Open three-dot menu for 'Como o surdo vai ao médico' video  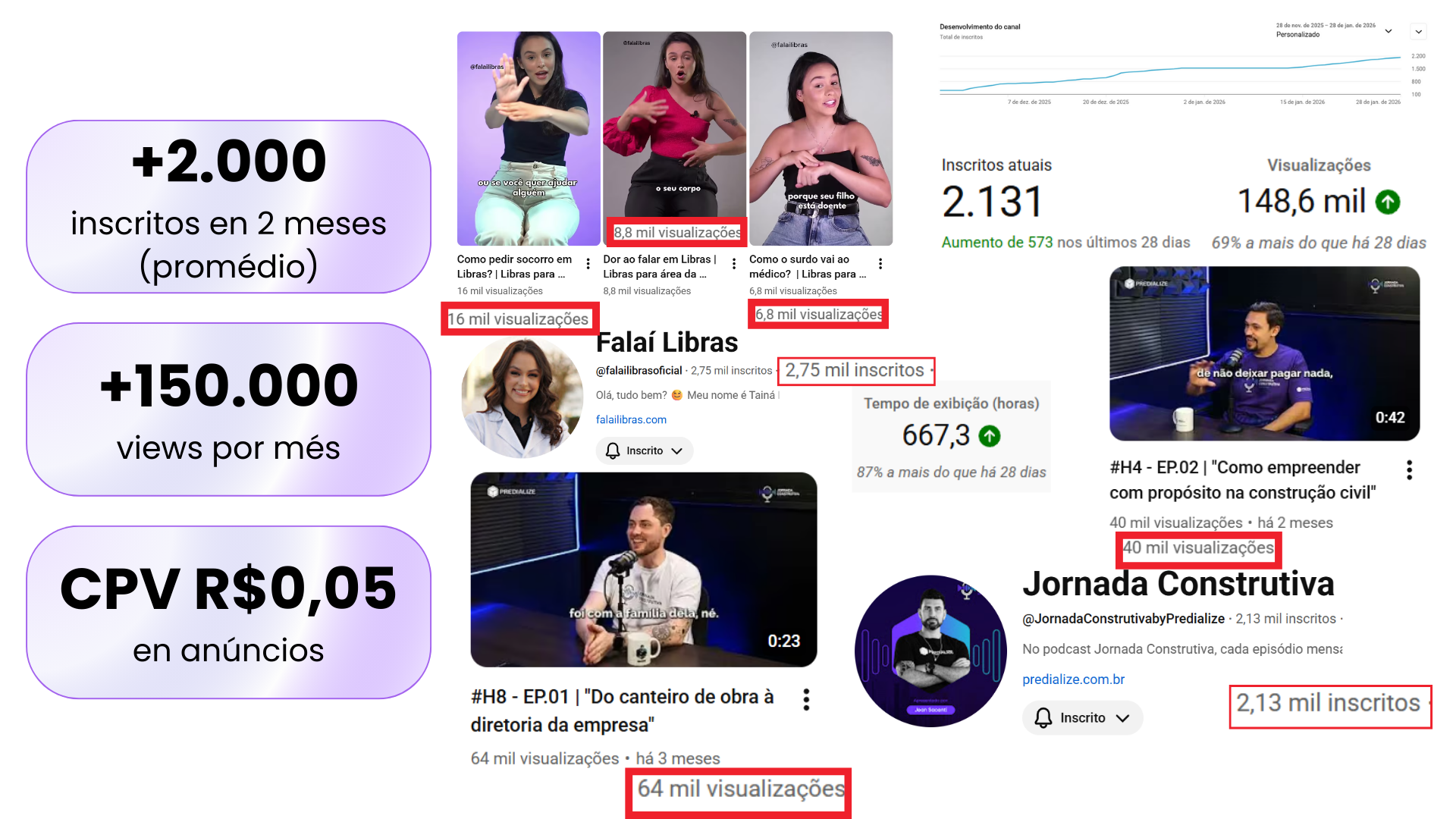[880, 264]
